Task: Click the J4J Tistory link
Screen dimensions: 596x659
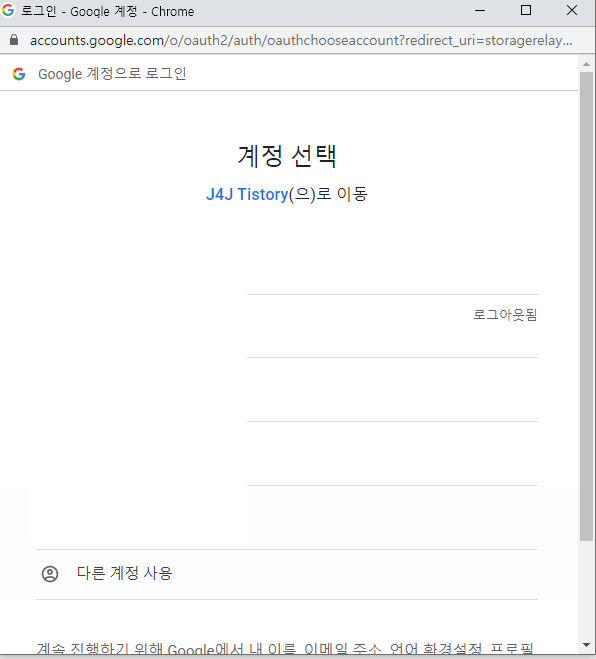Action: pos(247,194)
